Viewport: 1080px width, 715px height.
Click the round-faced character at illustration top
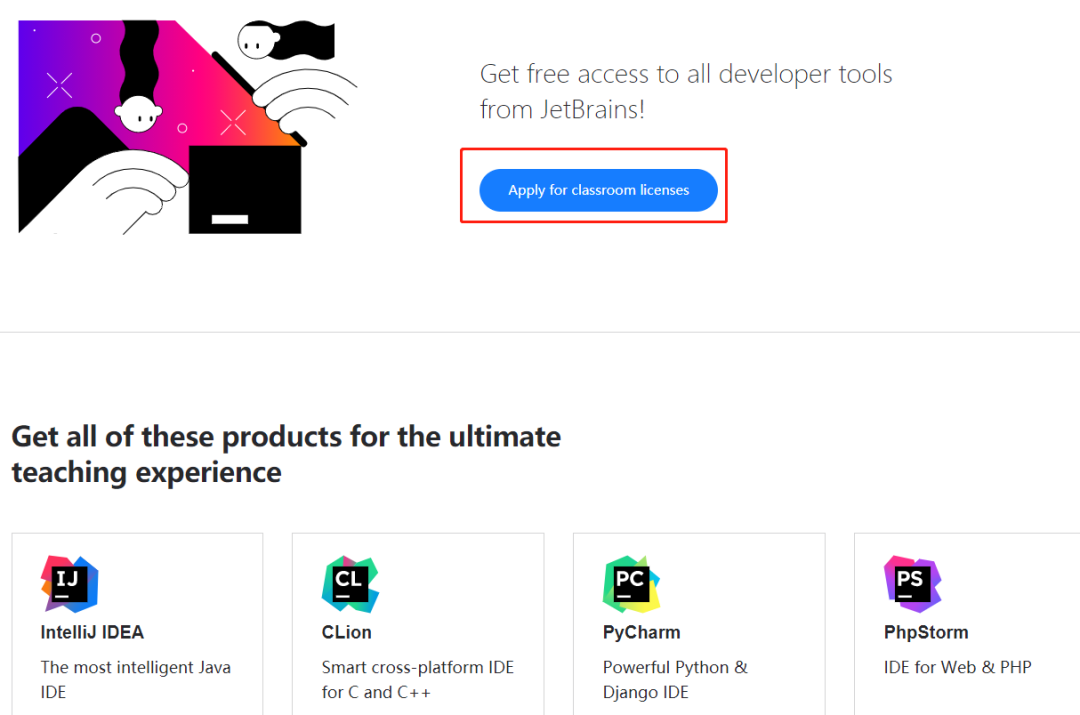(258, 41)
